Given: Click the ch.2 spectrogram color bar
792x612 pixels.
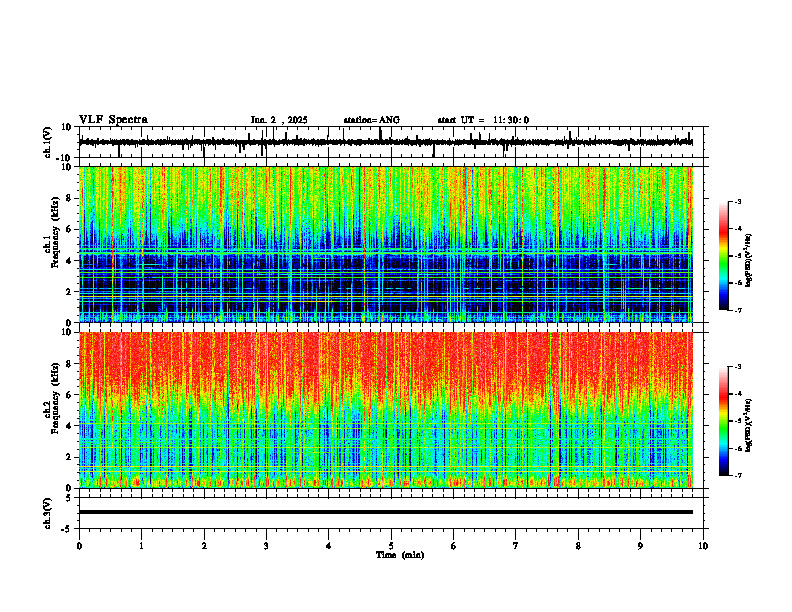Looking at the screenshot, I should coord(723,421).
